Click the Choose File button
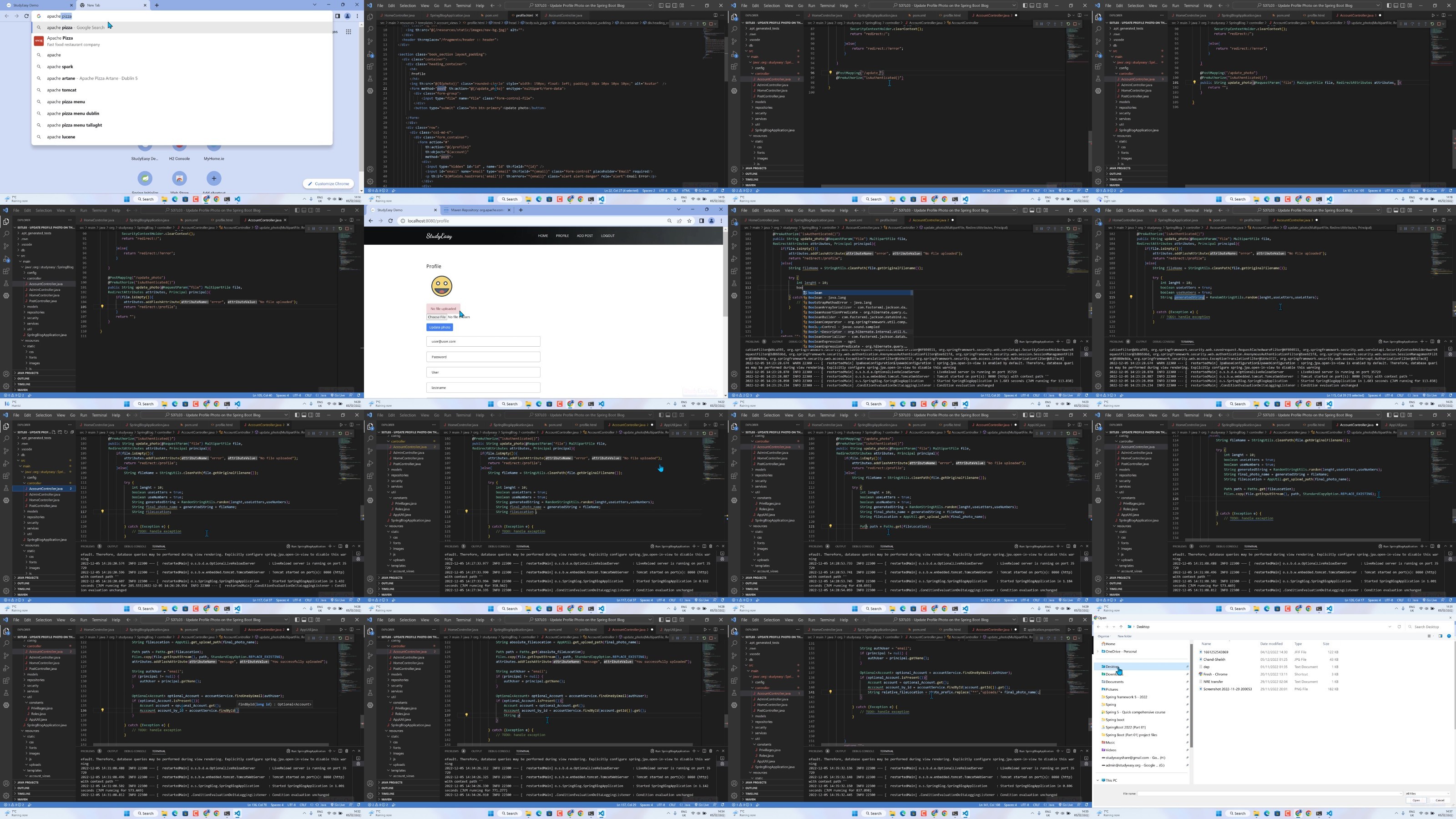1456x819 pixels. 436,317
